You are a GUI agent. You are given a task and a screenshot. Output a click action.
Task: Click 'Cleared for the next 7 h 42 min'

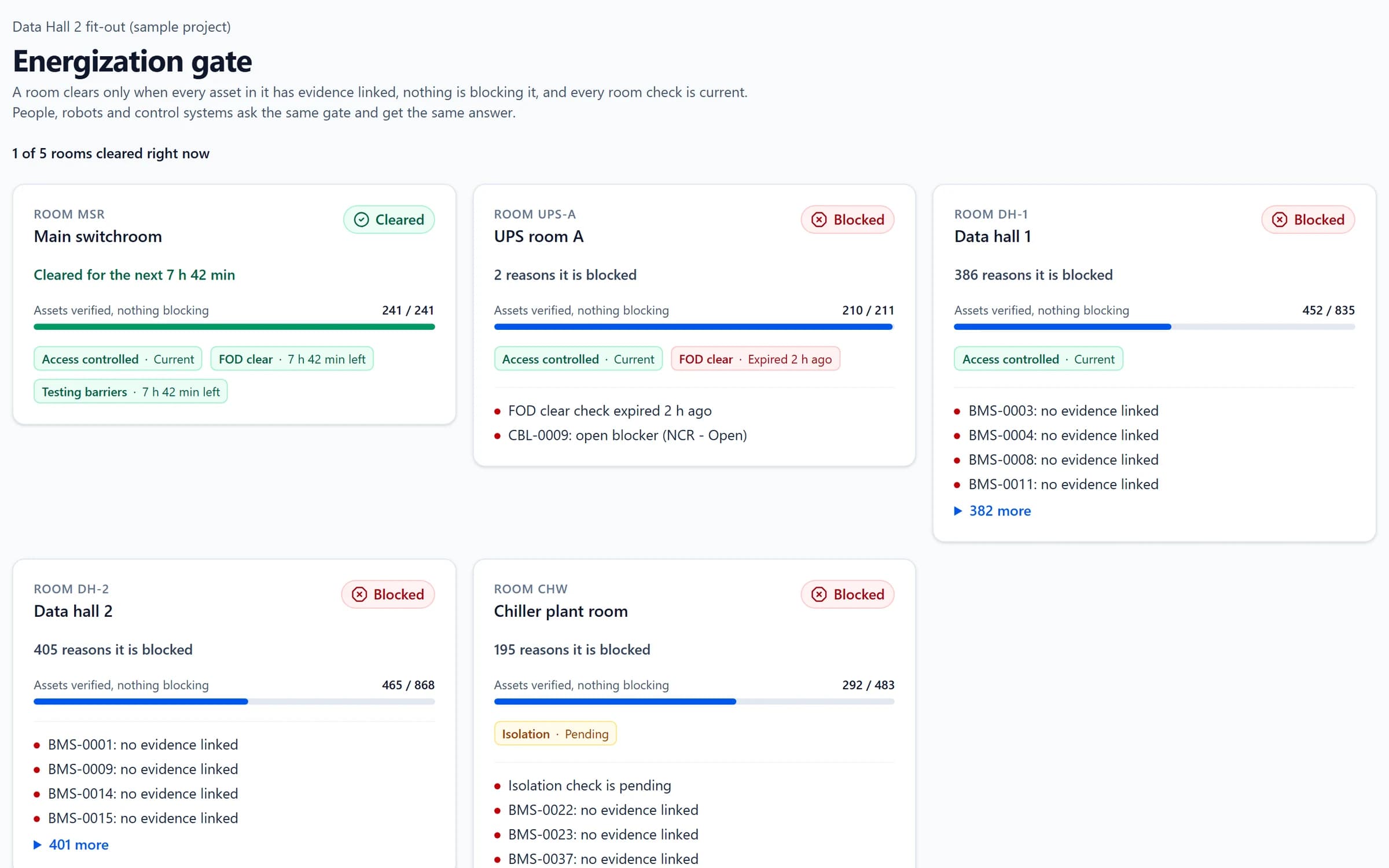pyautogui.click(x=134, y=275)
